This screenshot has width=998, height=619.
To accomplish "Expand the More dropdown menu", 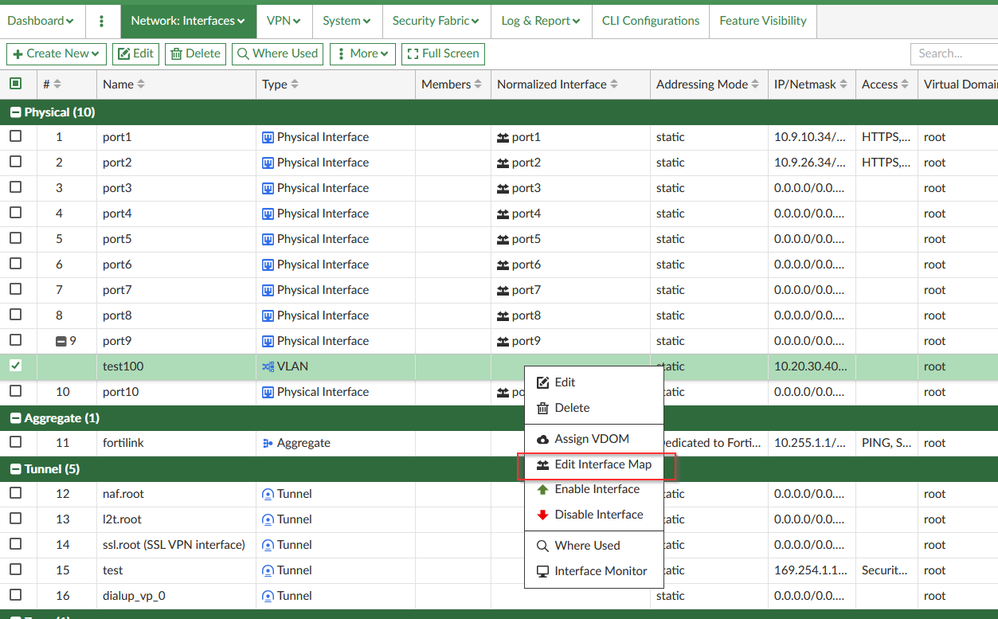I will click(x=363, y=54).
